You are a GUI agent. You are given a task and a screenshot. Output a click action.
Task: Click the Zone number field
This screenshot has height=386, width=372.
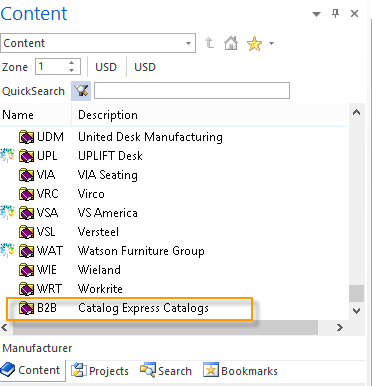52,67
